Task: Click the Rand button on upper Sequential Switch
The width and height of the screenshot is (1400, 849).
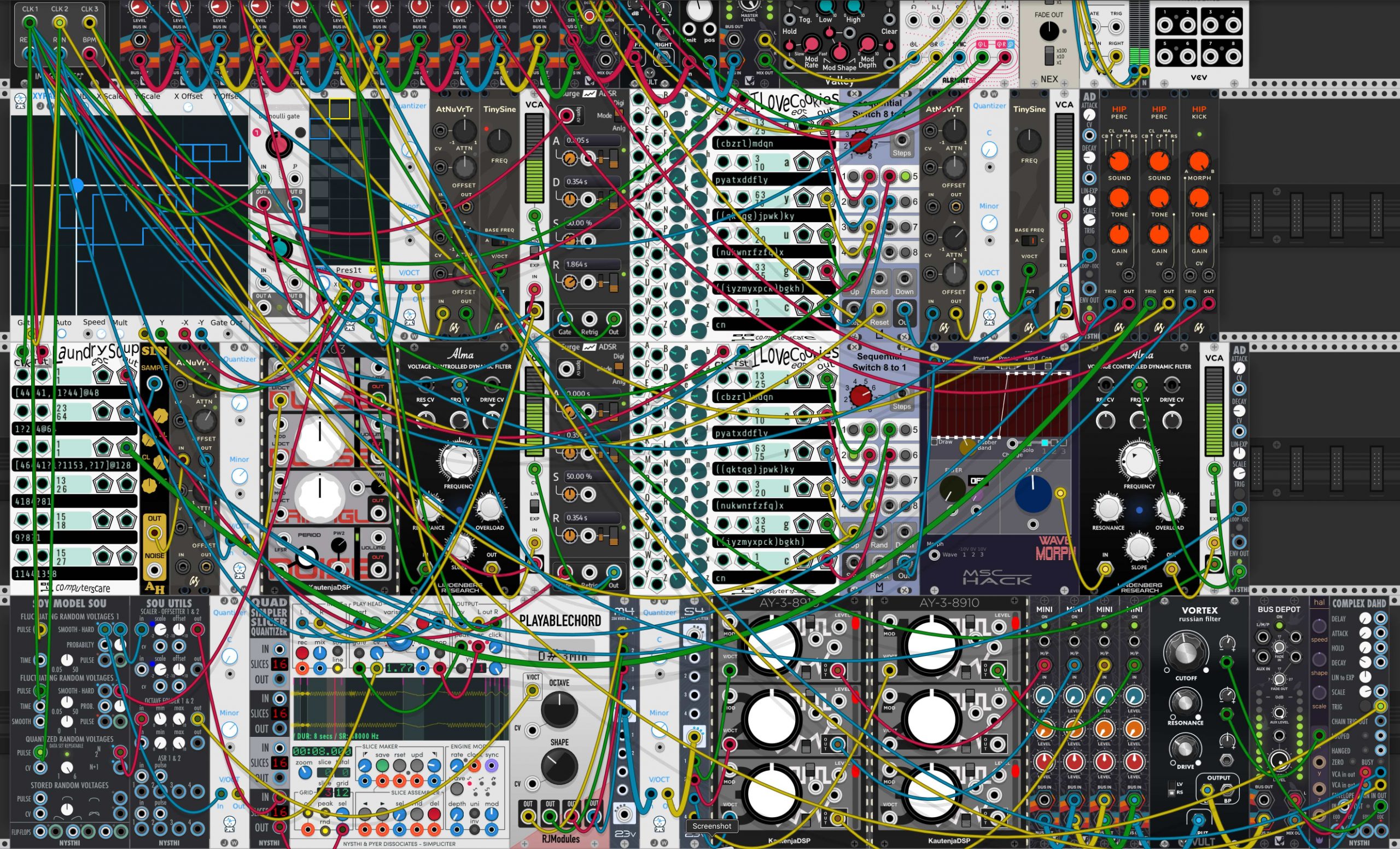Action: coord(879,278)
